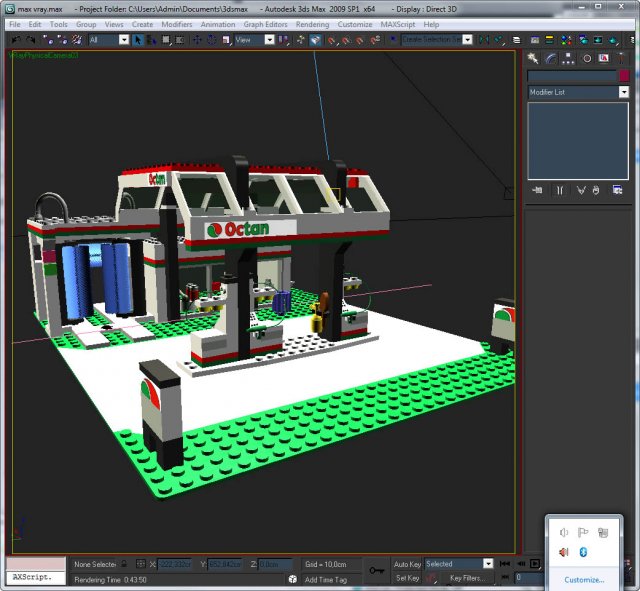Screen dimensions: 640x591
Task: Toggle the Spinner Snap magnet
Action: tap(375, 40)
